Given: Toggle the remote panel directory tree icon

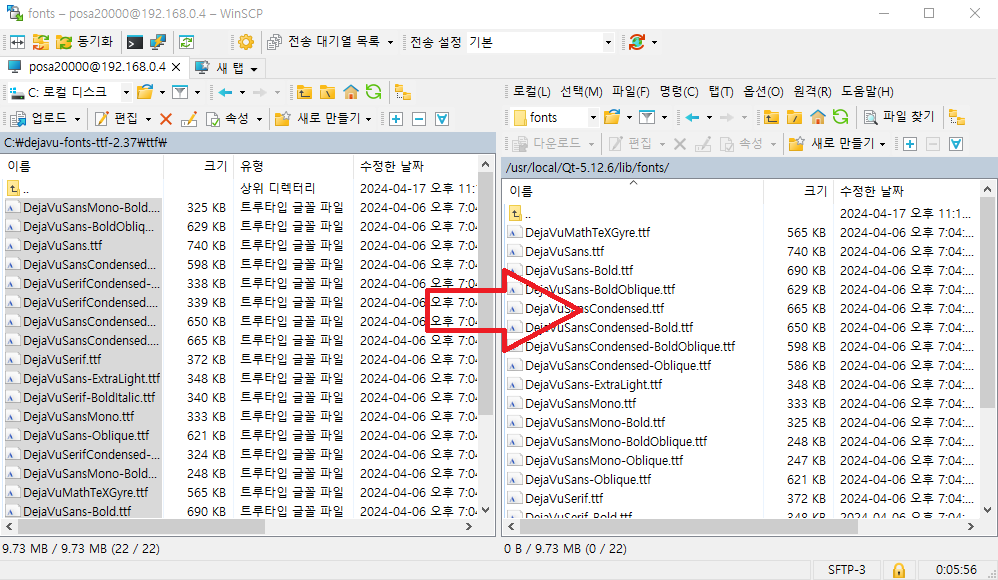Looking at the screenshot, I should tap(957, 117).
